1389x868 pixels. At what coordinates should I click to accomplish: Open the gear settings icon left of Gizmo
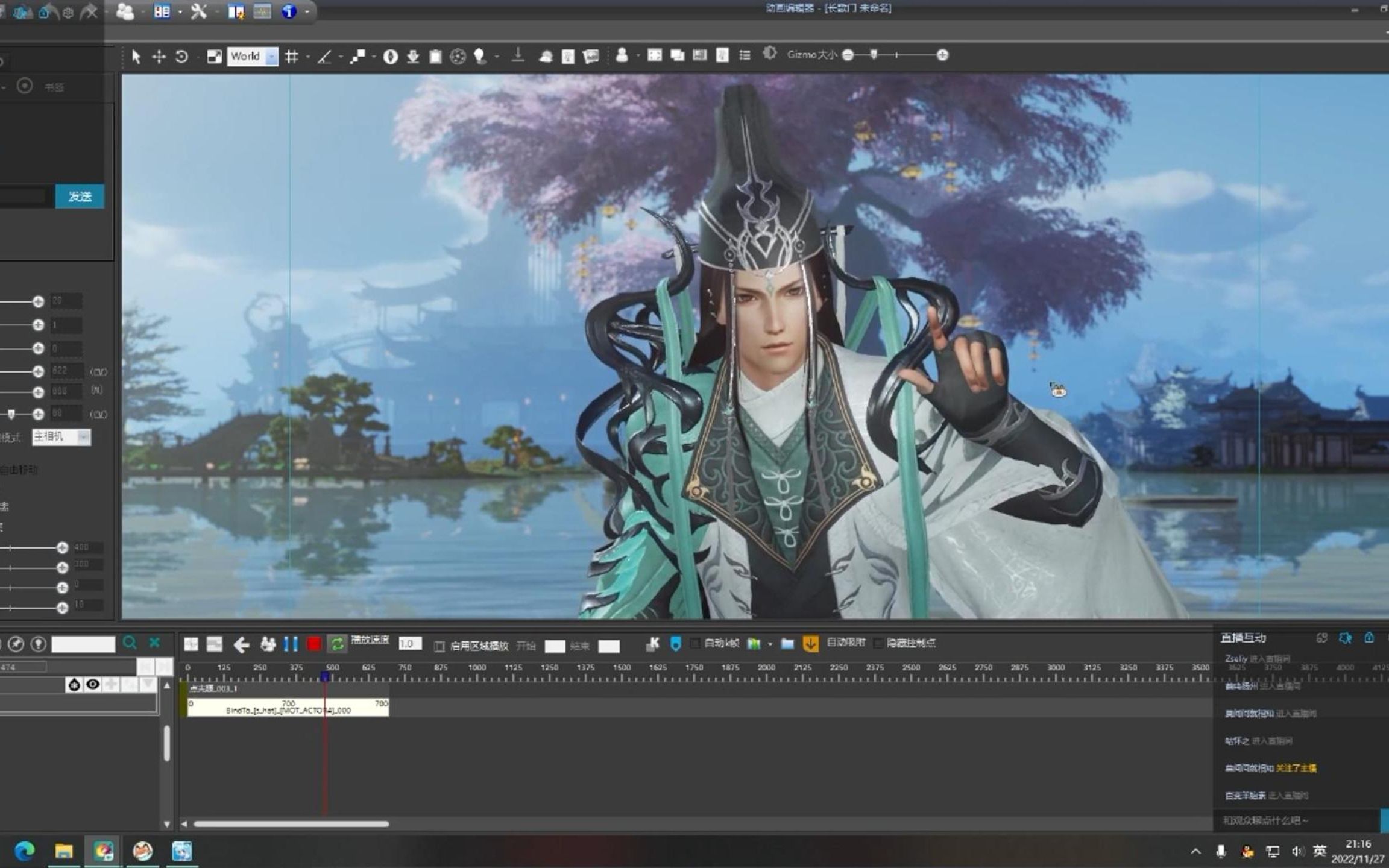point(769,54)
